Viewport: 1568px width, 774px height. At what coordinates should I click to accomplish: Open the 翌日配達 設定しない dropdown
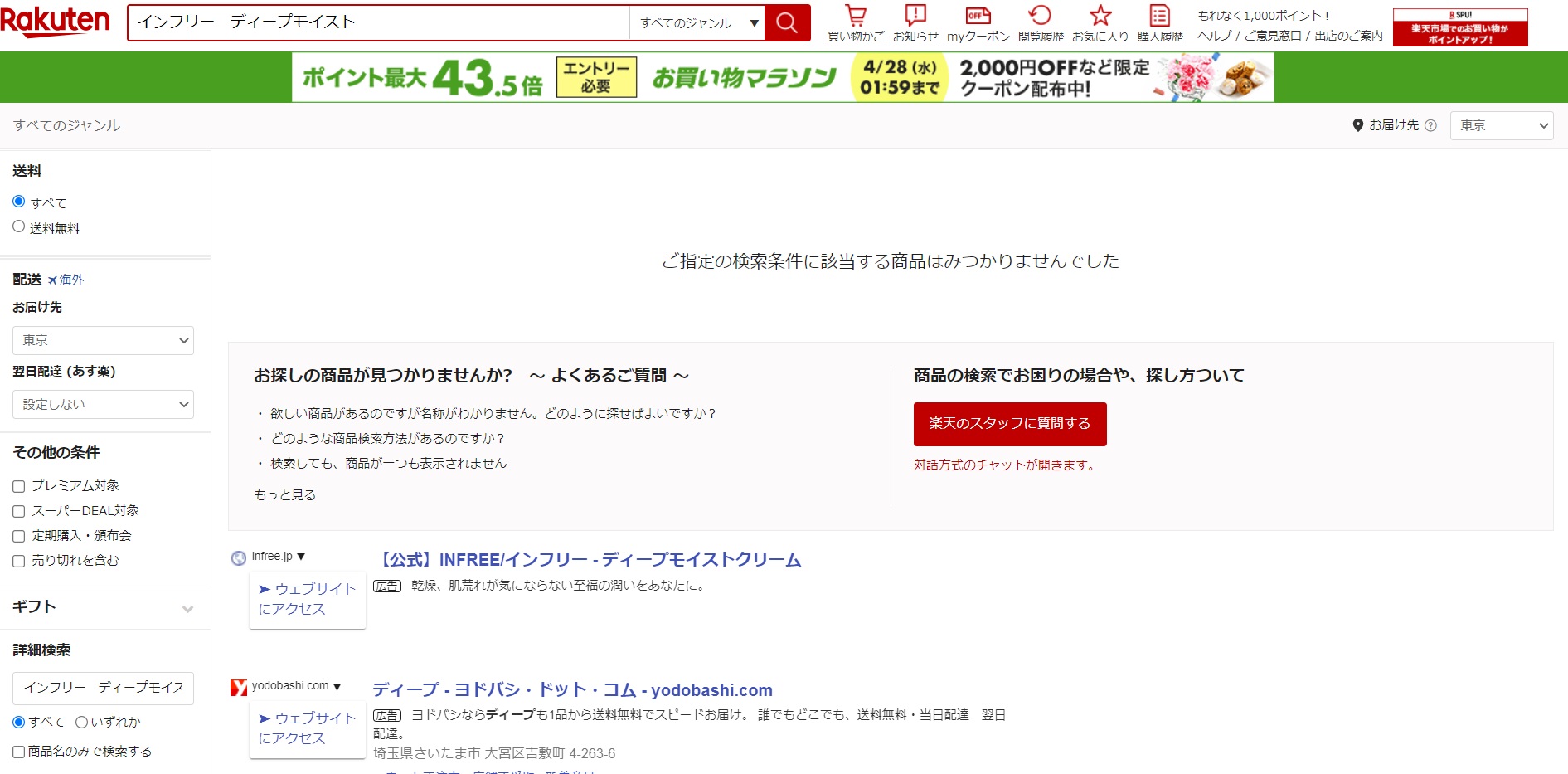coord(103,404)
